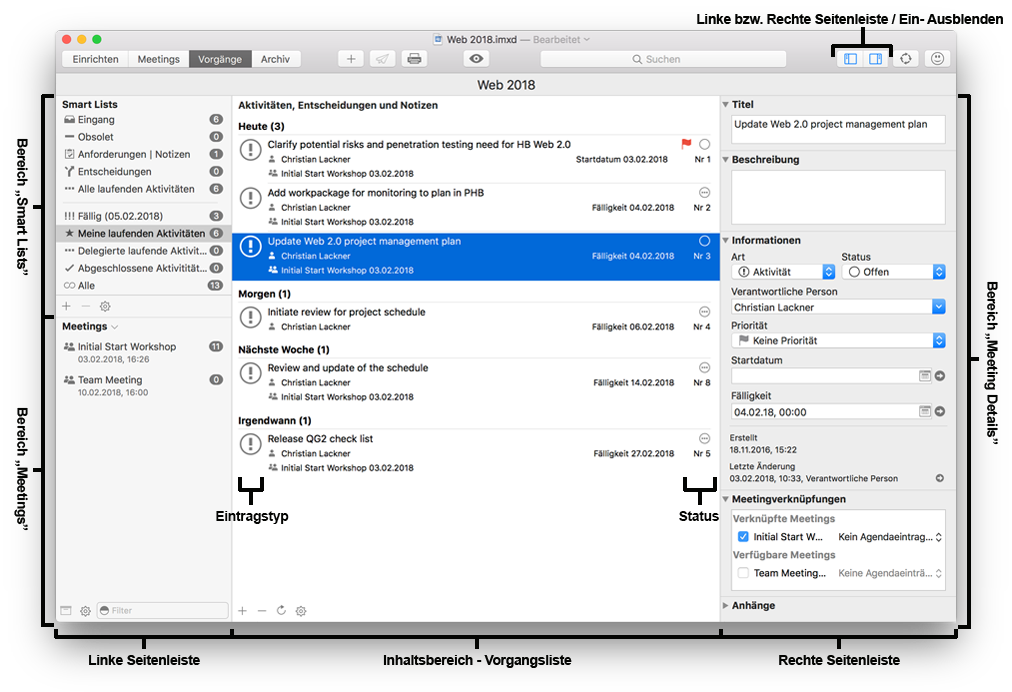Image resolution: width=1012 pixels, height=692 pixels.
Task: Click the Suchen search field
Action: [663, 59]
